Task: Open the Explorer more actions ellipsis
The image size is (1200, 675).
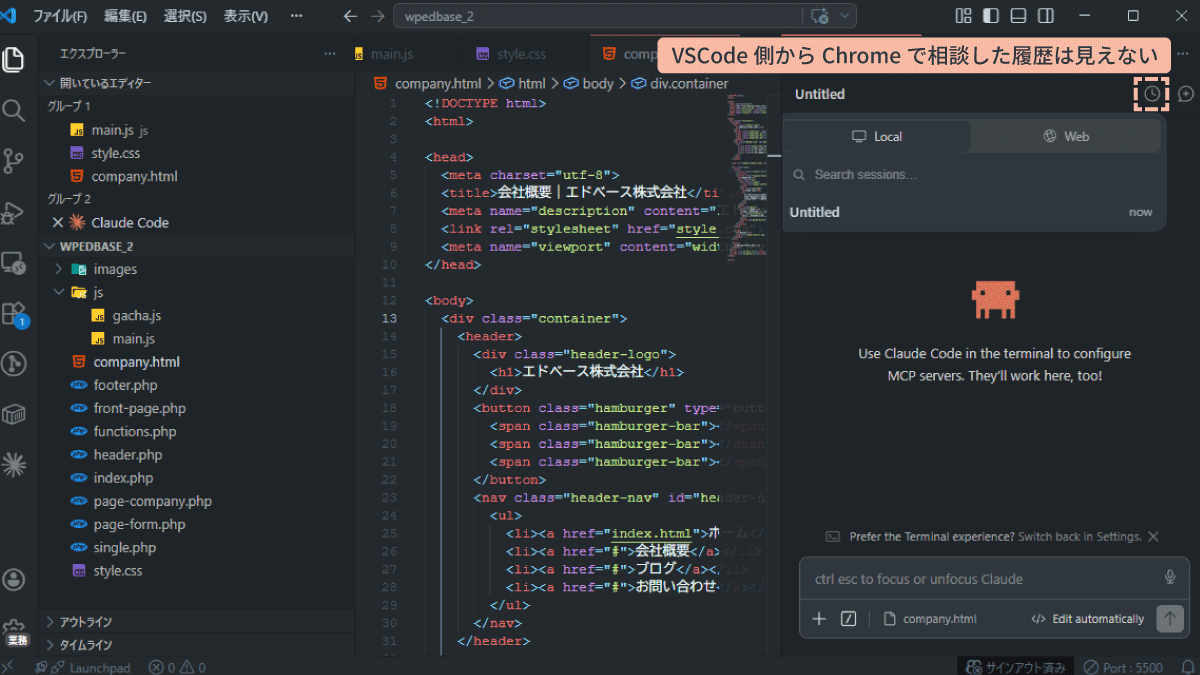Action: point(330,54)
